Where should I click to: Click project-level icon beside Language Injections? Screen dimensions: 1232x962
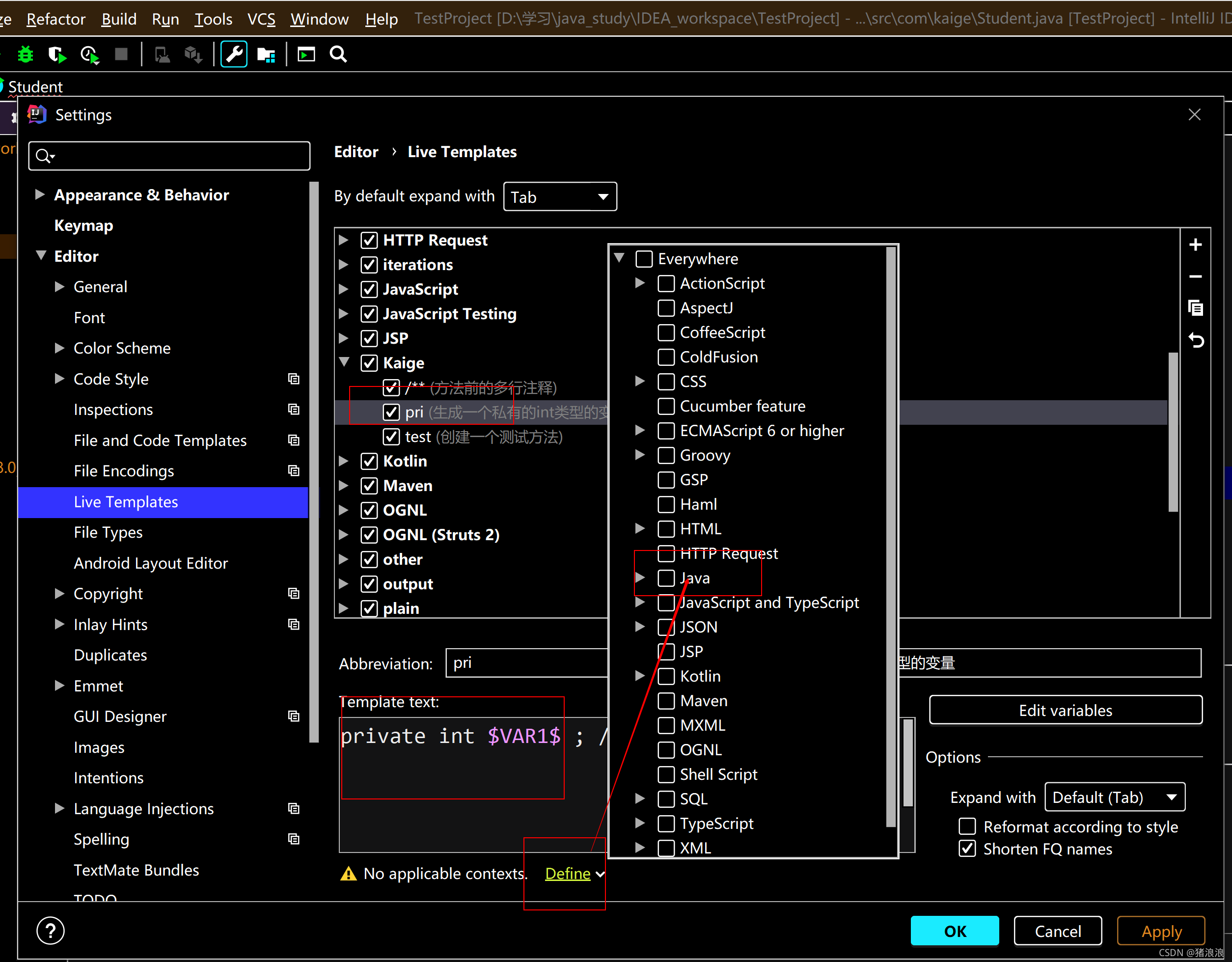pos(293,808)
